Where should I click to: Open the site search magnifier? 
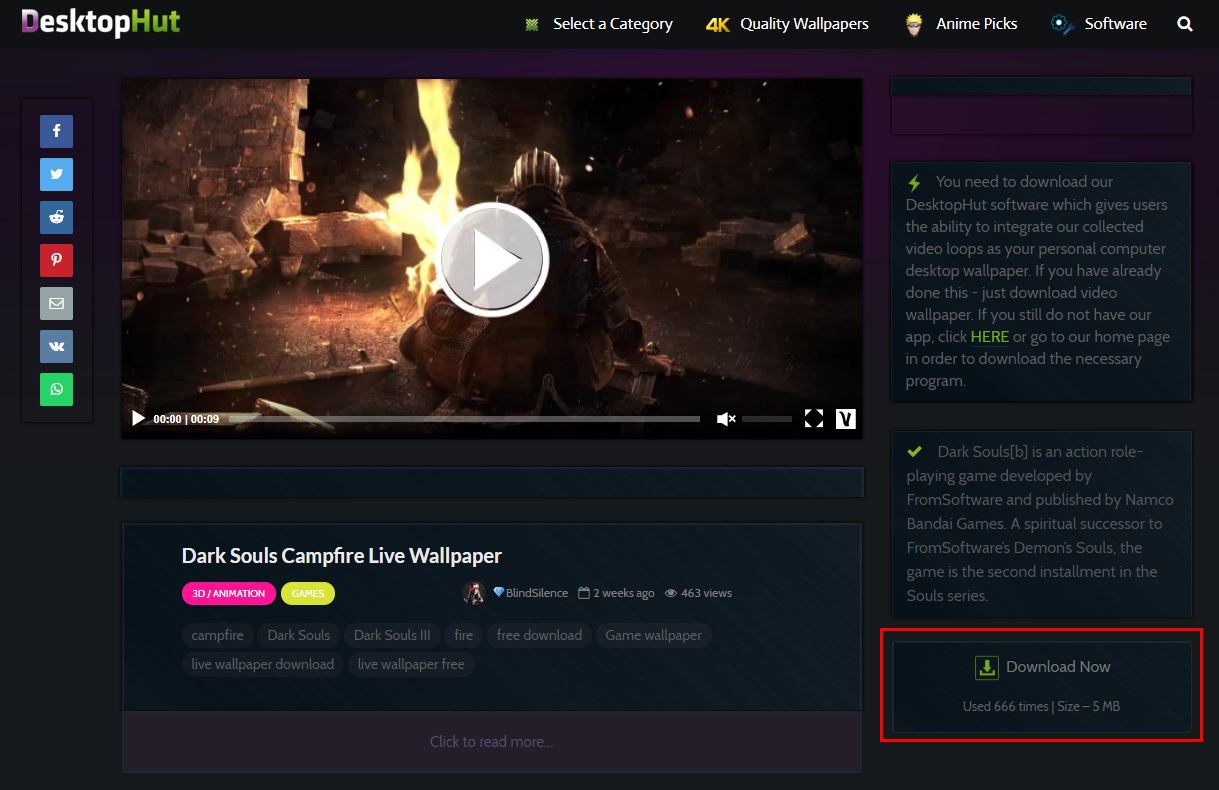point(1185,24)
